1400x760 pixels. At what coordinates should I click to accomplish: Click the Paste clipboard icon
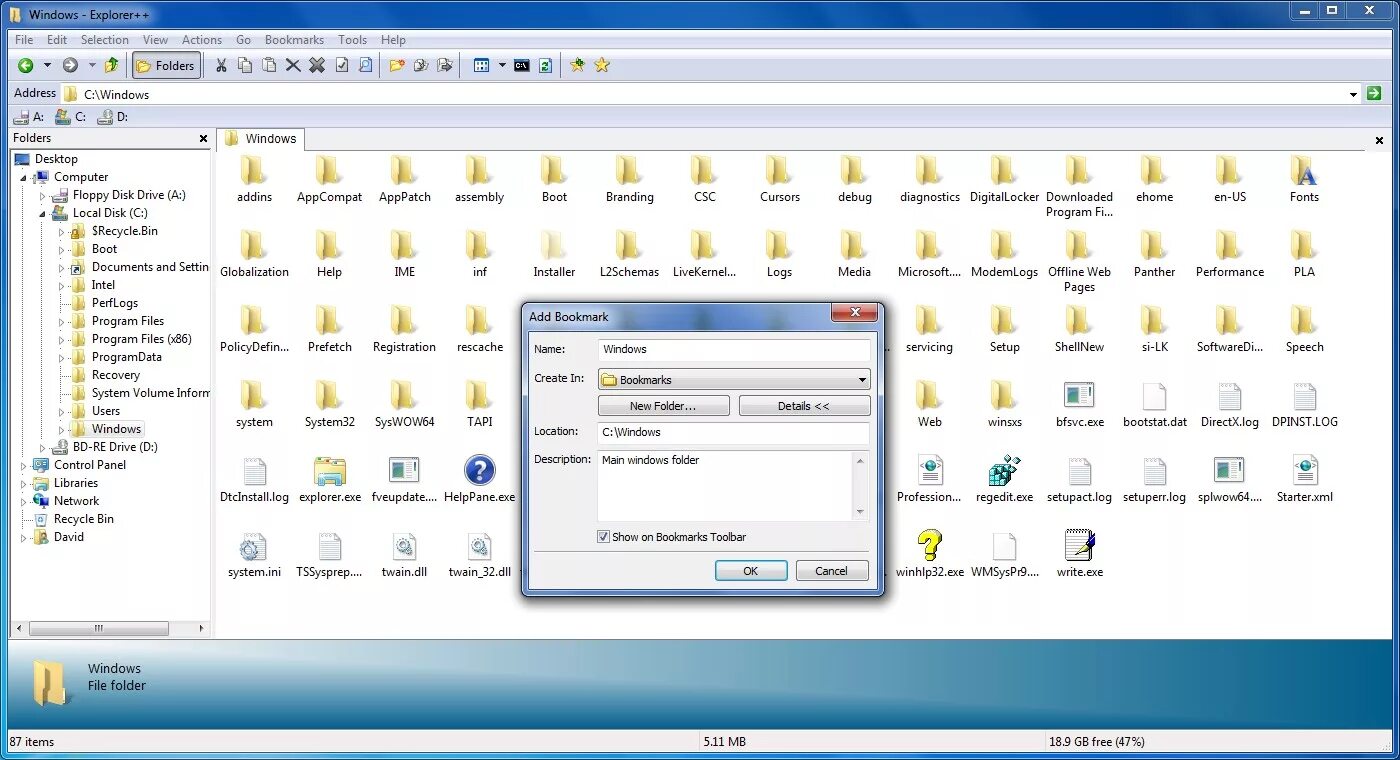[269, 65]
